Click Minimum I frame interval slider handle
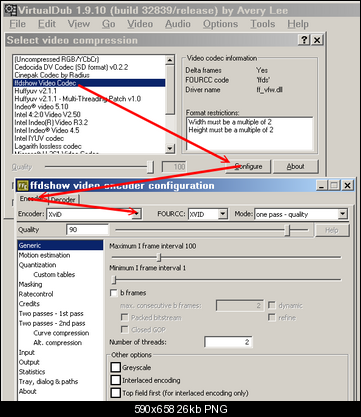This screenshot has height=417, width=361. click(x=114, y=279)
